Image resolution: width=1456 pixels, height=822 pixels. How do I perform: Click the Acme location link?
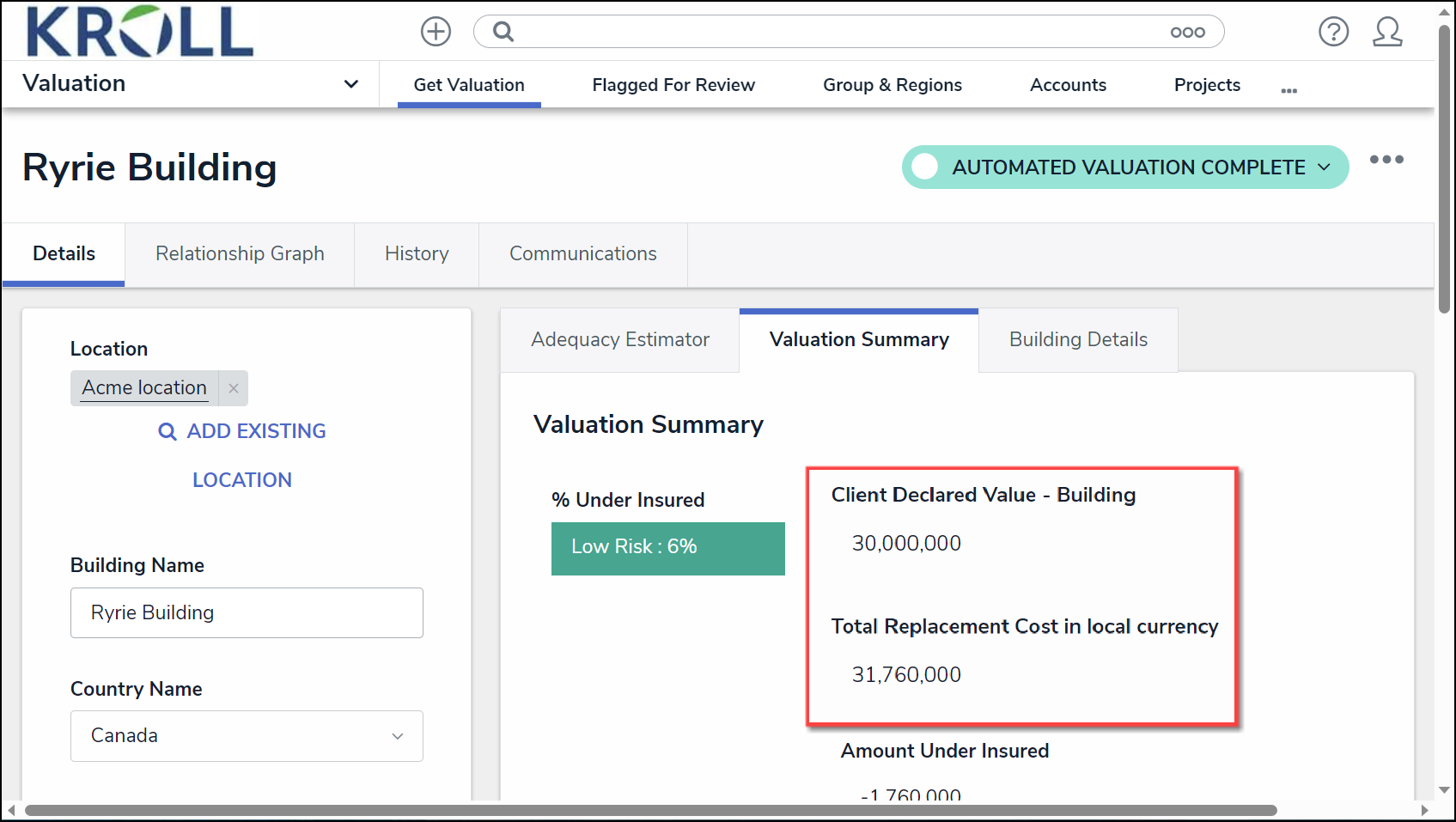coord(144,388)
